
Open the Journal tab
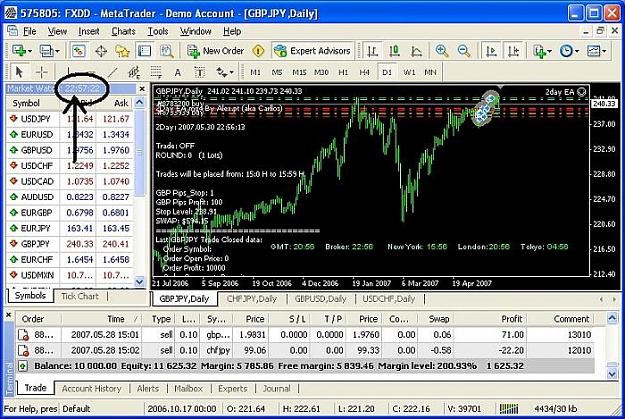pyautogui.click(x=276, y=389)
